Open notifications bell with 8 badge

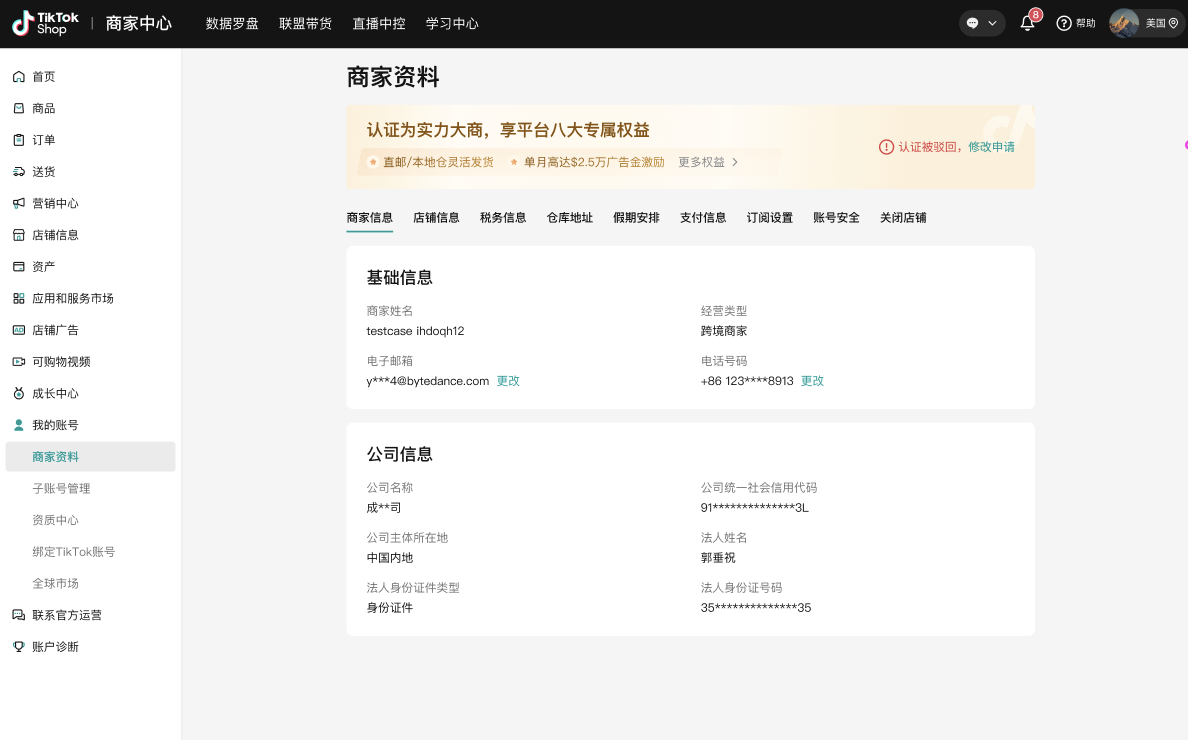[x=1027, y=23]
